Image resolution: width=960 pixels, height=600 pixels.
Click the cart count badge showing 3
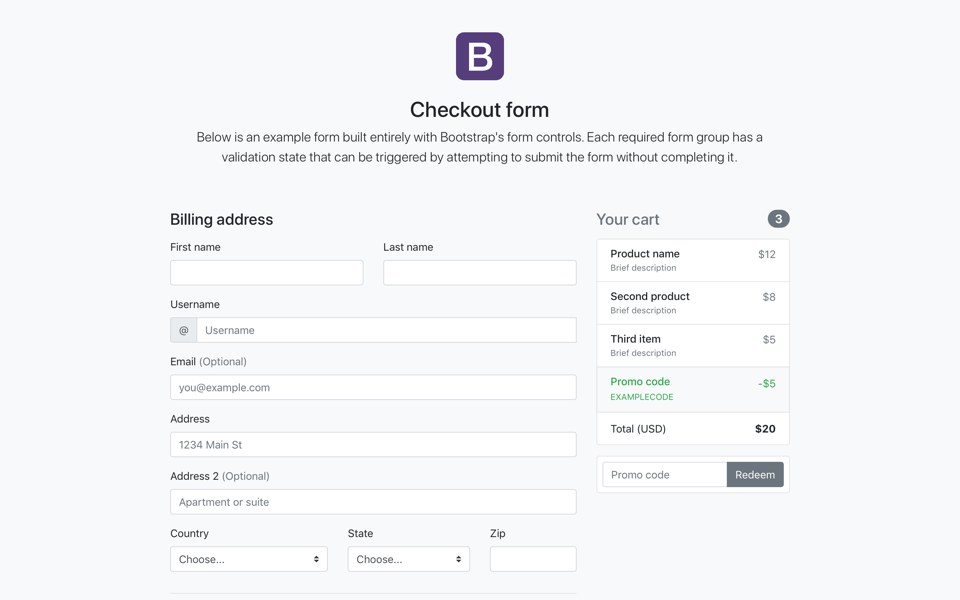(777, 218)
